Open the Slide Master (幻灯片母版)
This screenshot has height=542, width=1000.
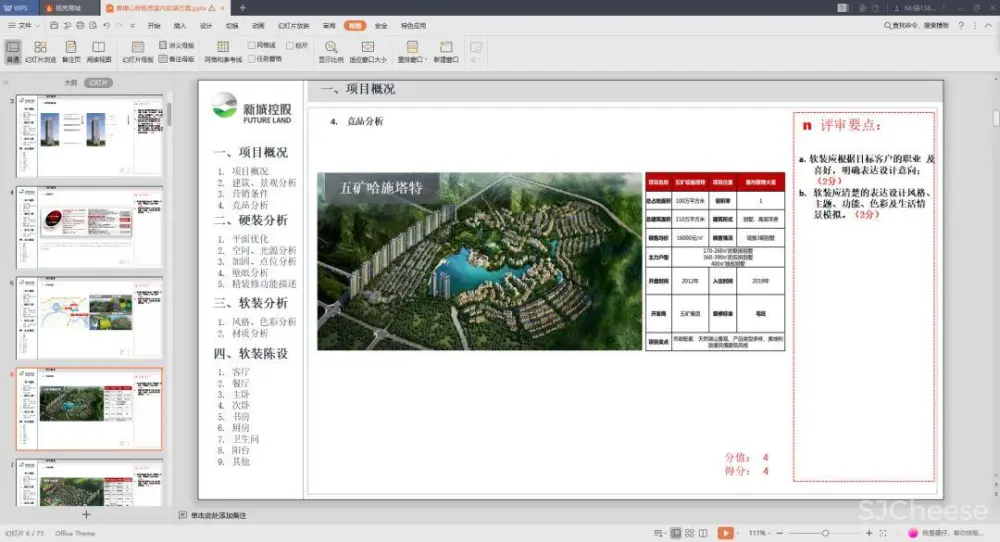point(138,51)
